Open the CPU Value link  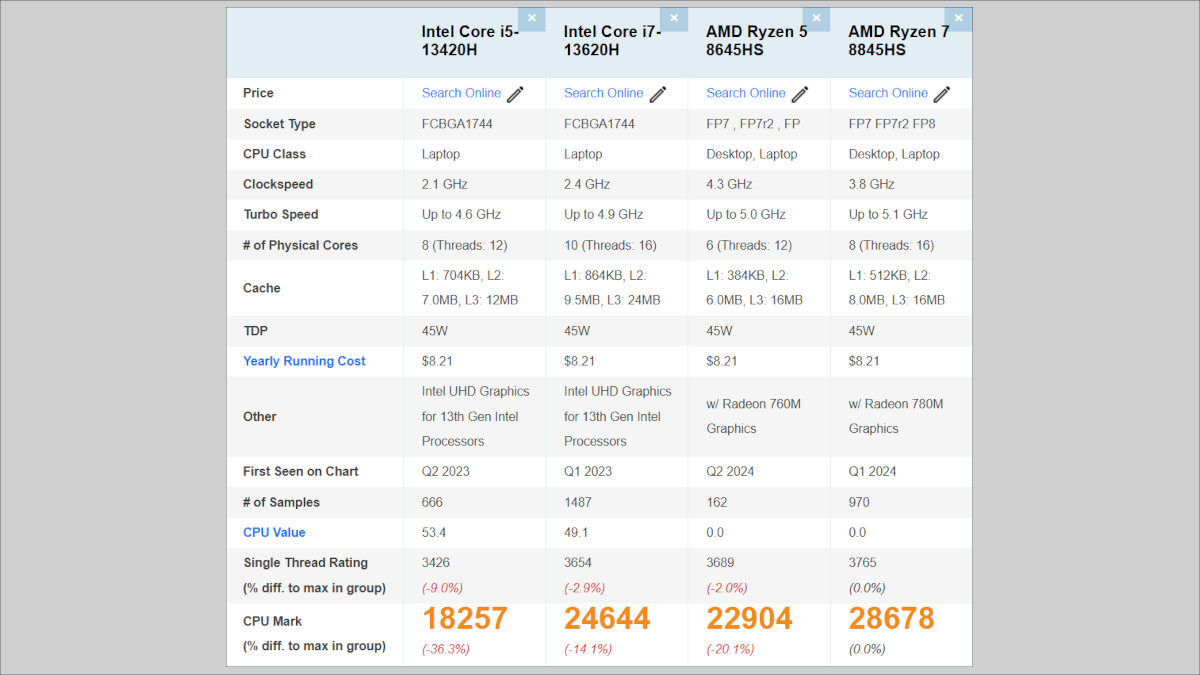(274, 532)
